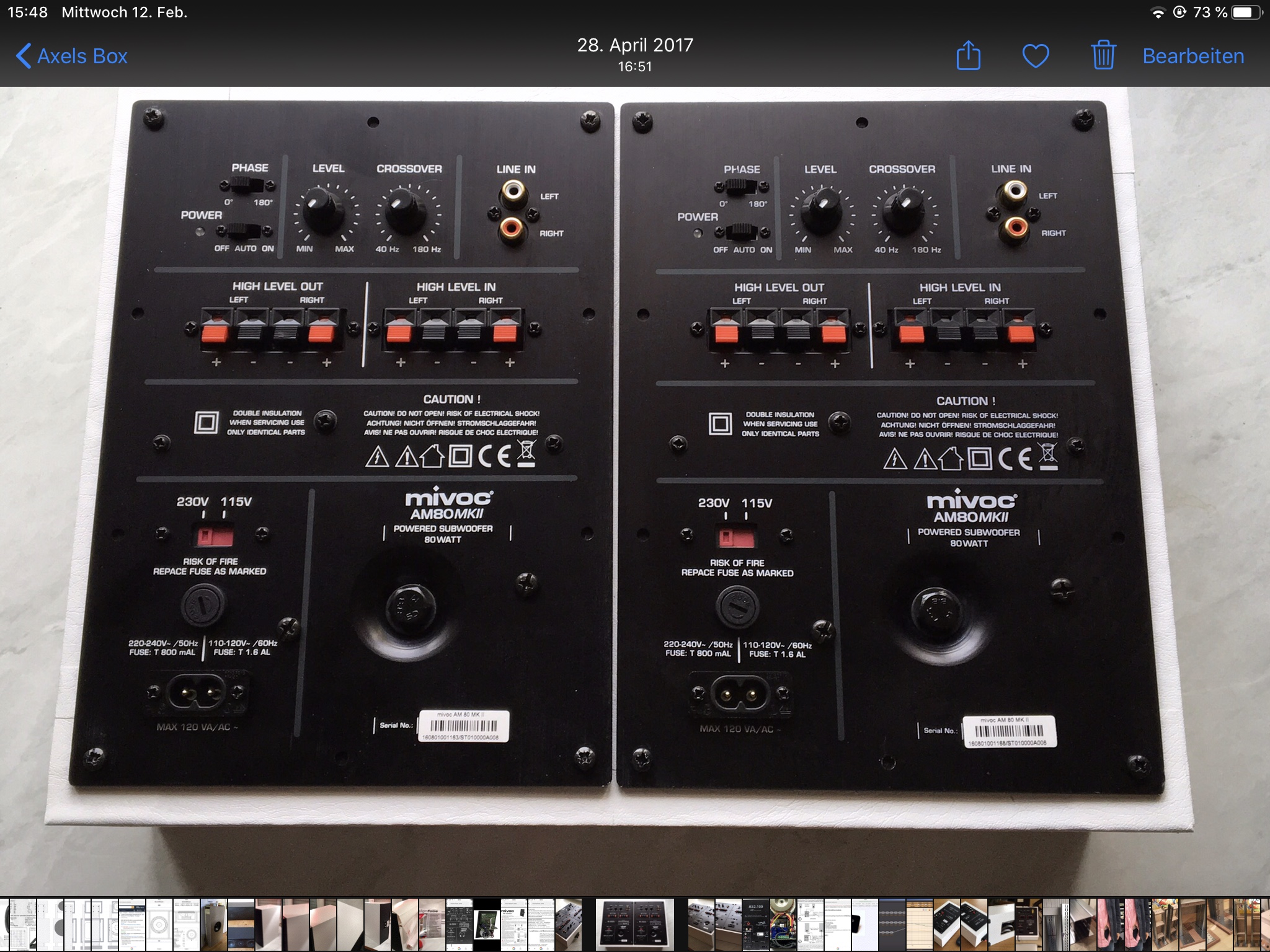Open the dark soundbar on wood floor thumbnail

(241, 925)
